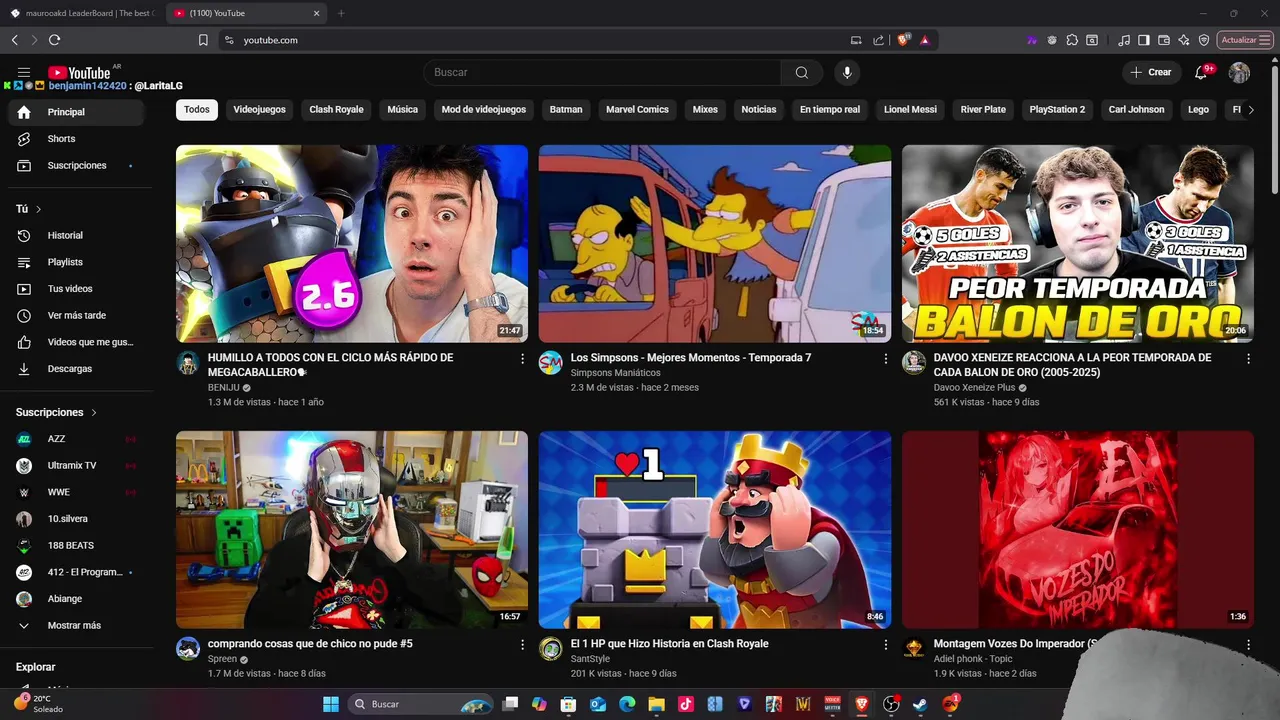
Task: Open options for Davoo Xeneize video
Action: pos(1248,359)
